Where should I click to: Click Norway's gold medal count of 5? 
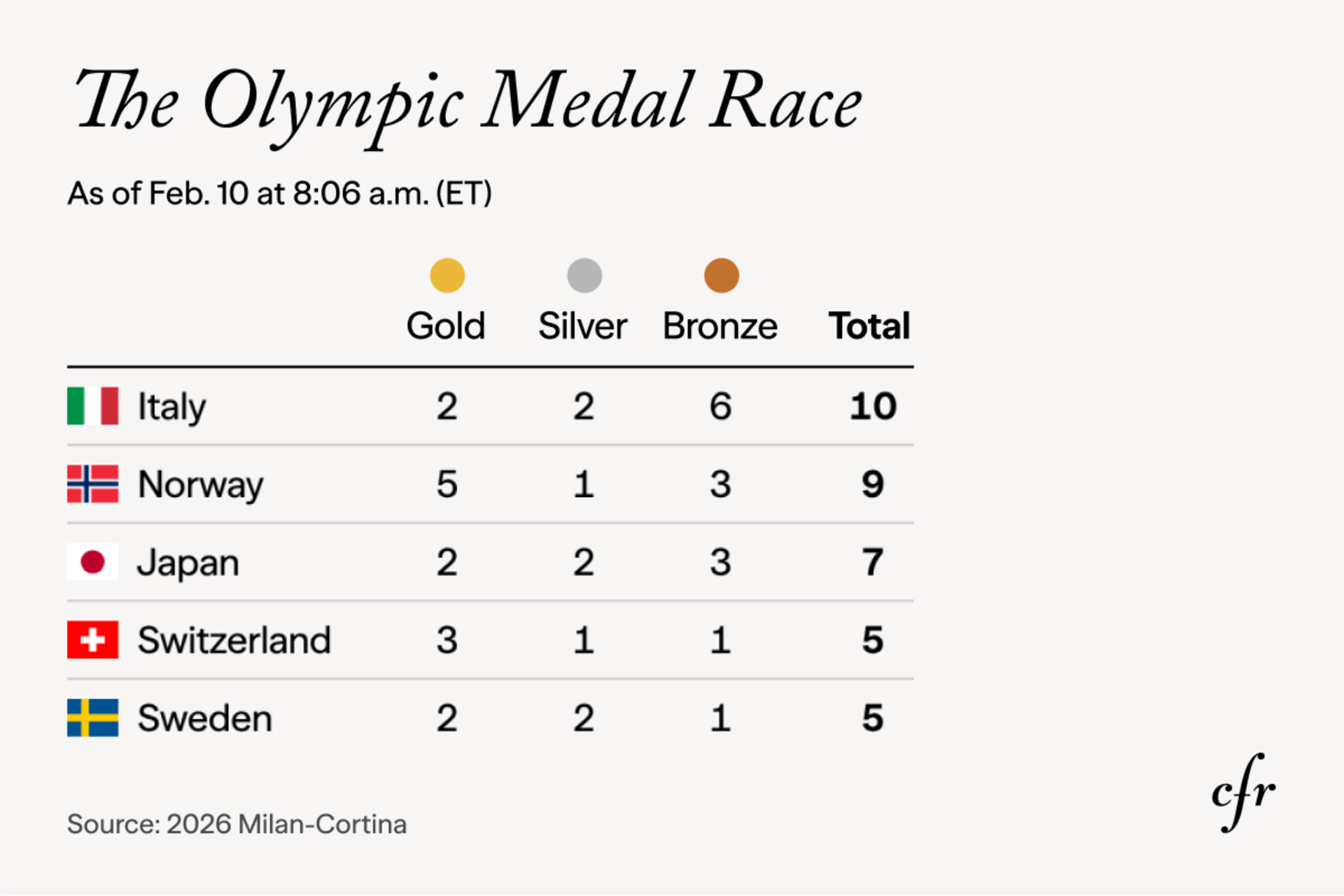(x=447, y=484)
